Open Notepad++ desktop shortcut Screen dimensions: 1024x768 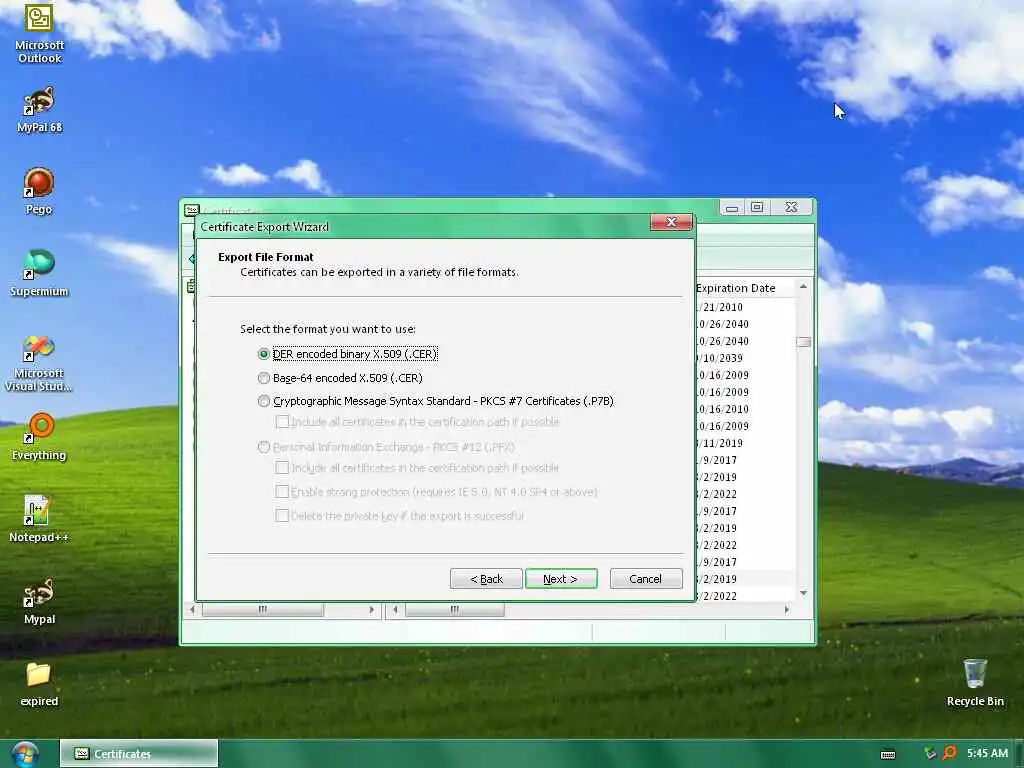39,519
